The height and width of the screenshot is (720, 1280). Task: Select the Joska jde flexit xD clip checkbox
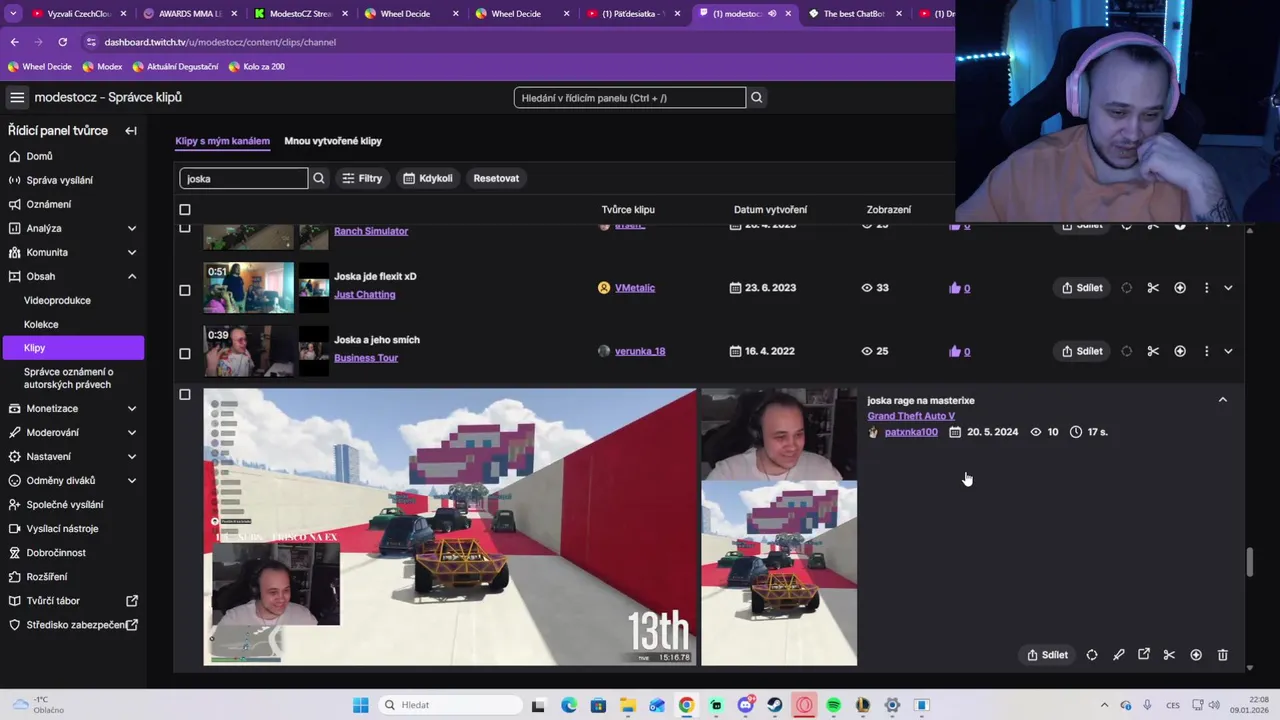184,290
